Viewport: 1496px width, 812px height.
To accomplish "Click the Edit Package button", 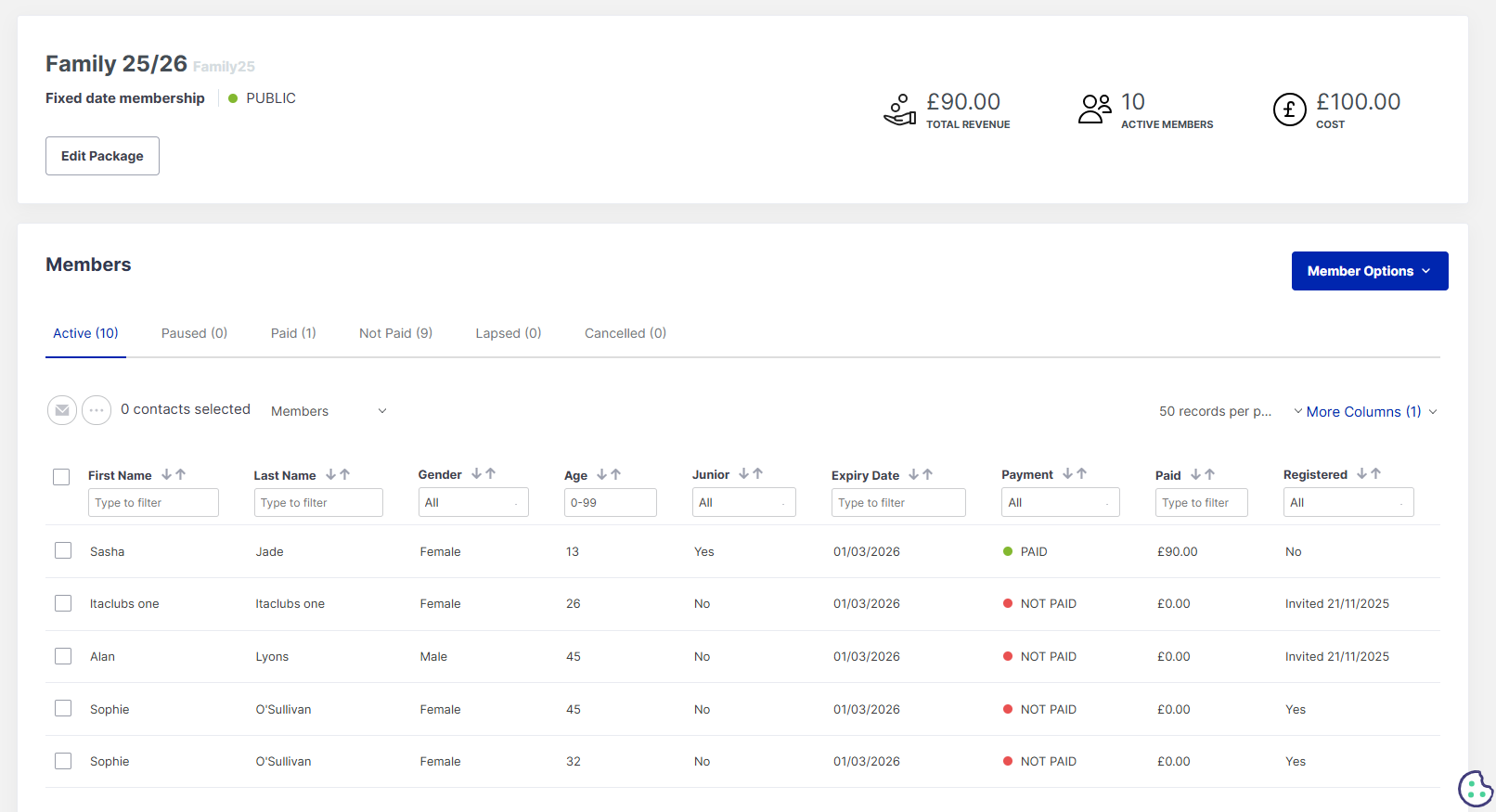I will 102,156.
